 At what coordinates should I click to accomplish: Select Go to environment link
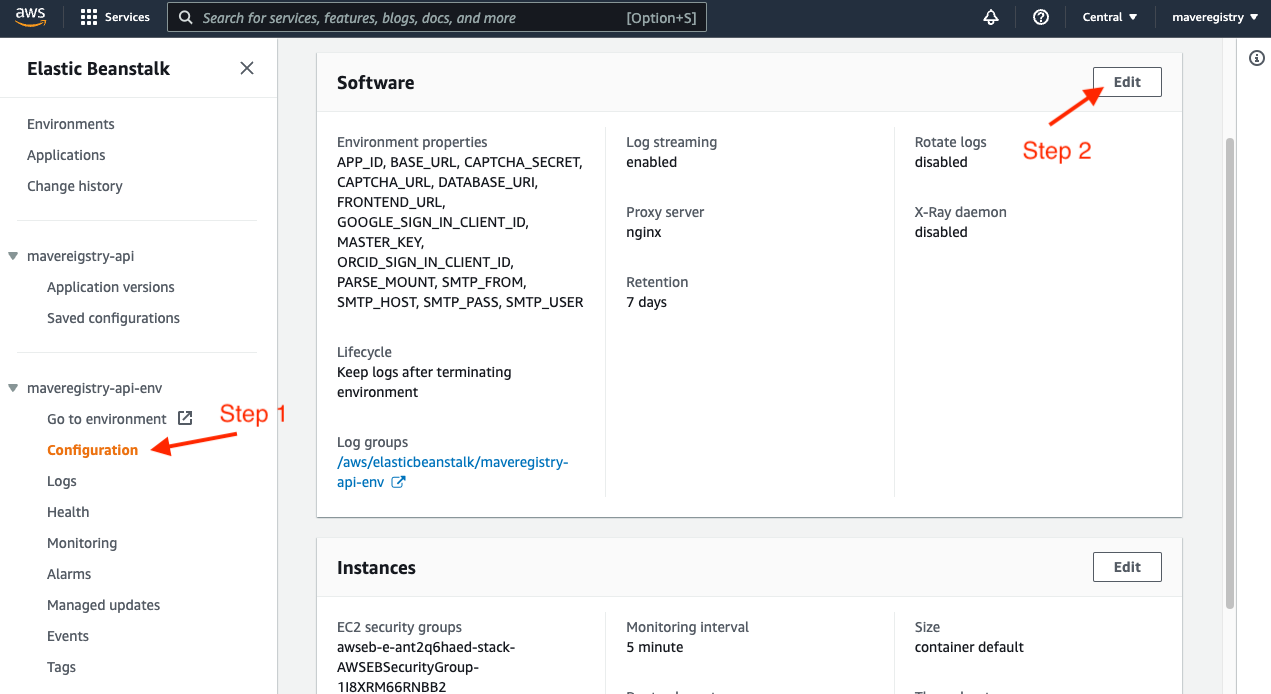[107, 419]
